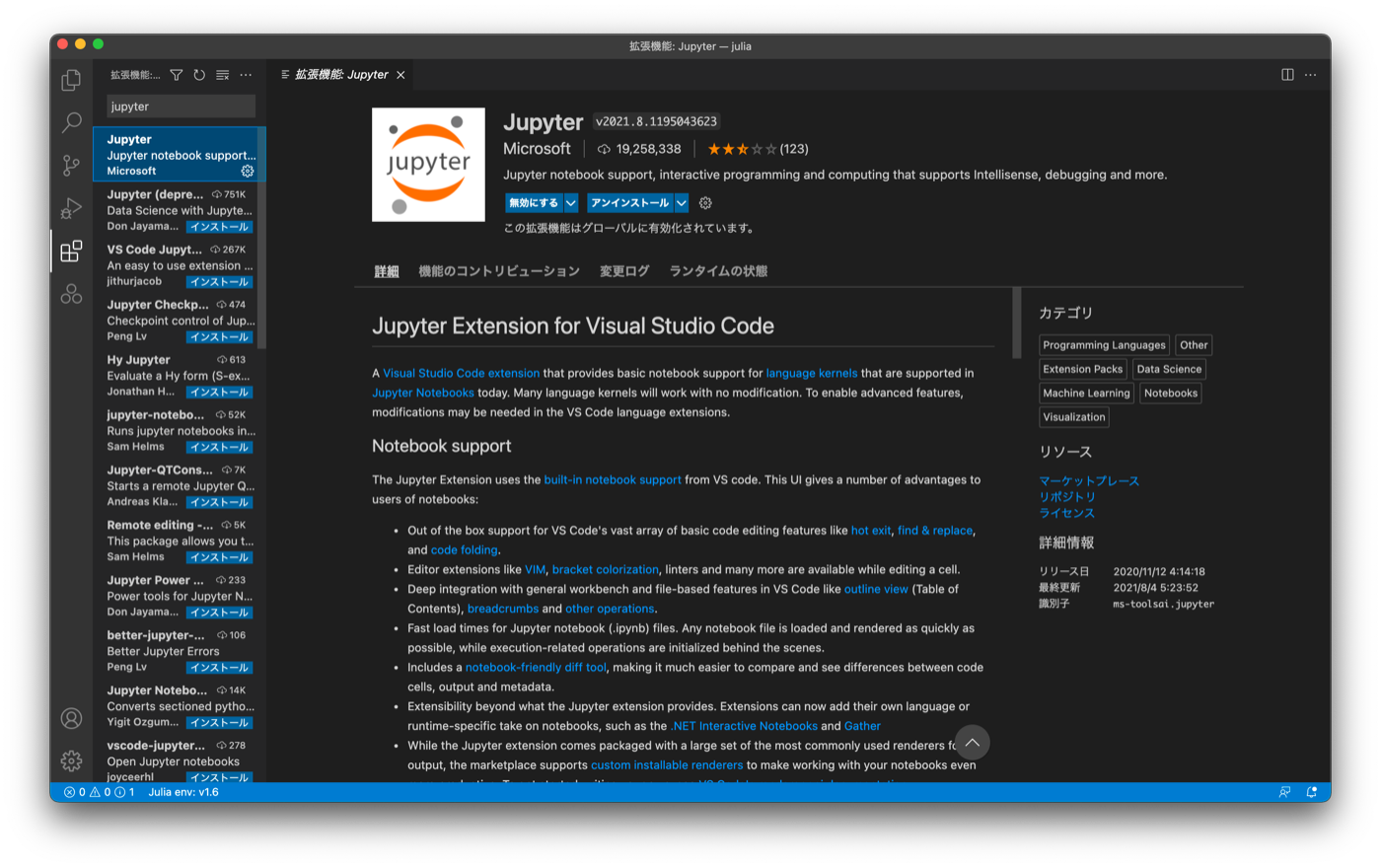The width and height of the screenshot is (1381, 868).
Task: Refresh the extensions list
Action: tap(199, 75)
